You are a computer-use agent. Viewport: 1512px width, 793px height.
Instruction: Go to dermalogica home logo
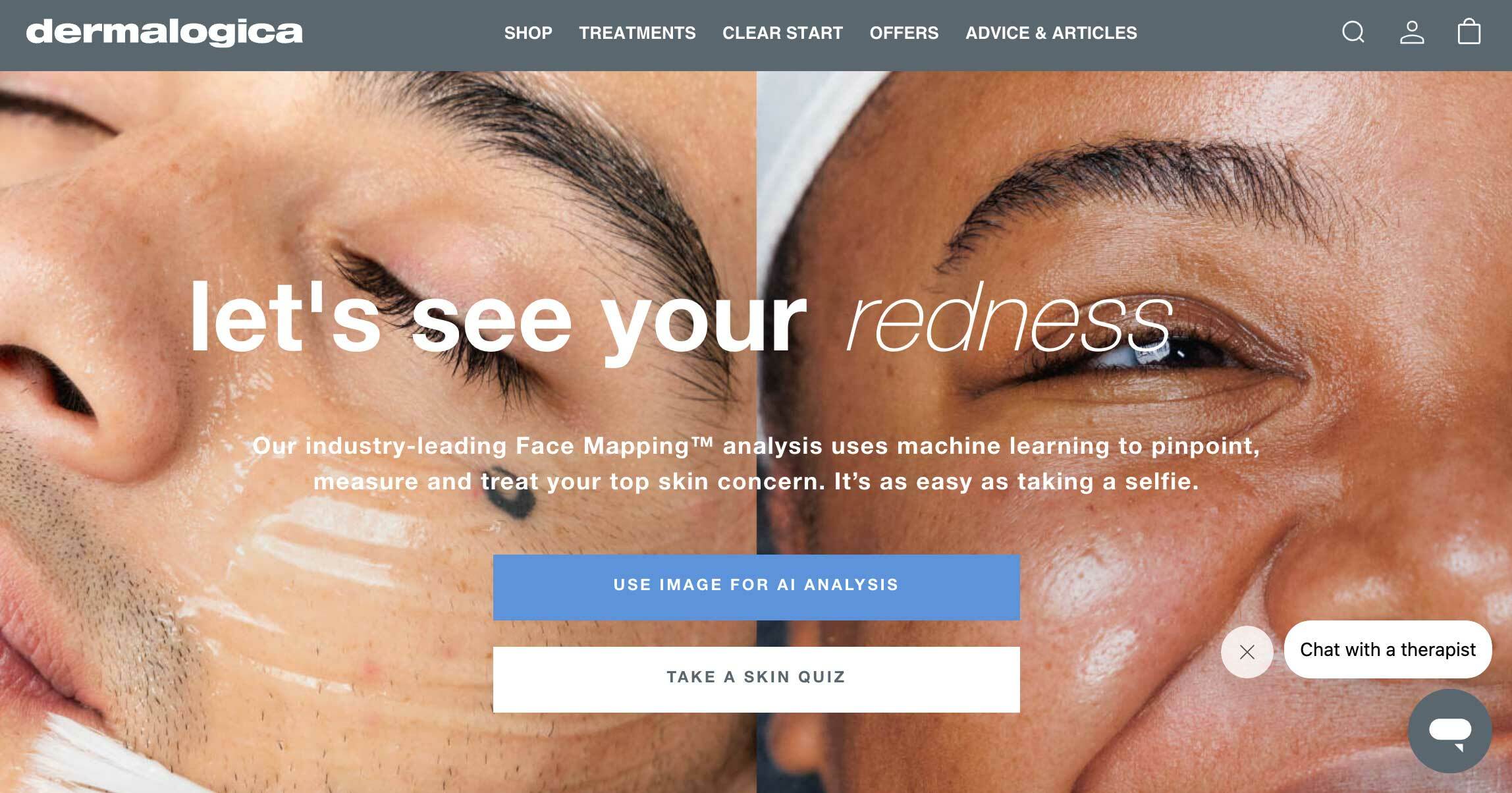(x=164, y=32)
